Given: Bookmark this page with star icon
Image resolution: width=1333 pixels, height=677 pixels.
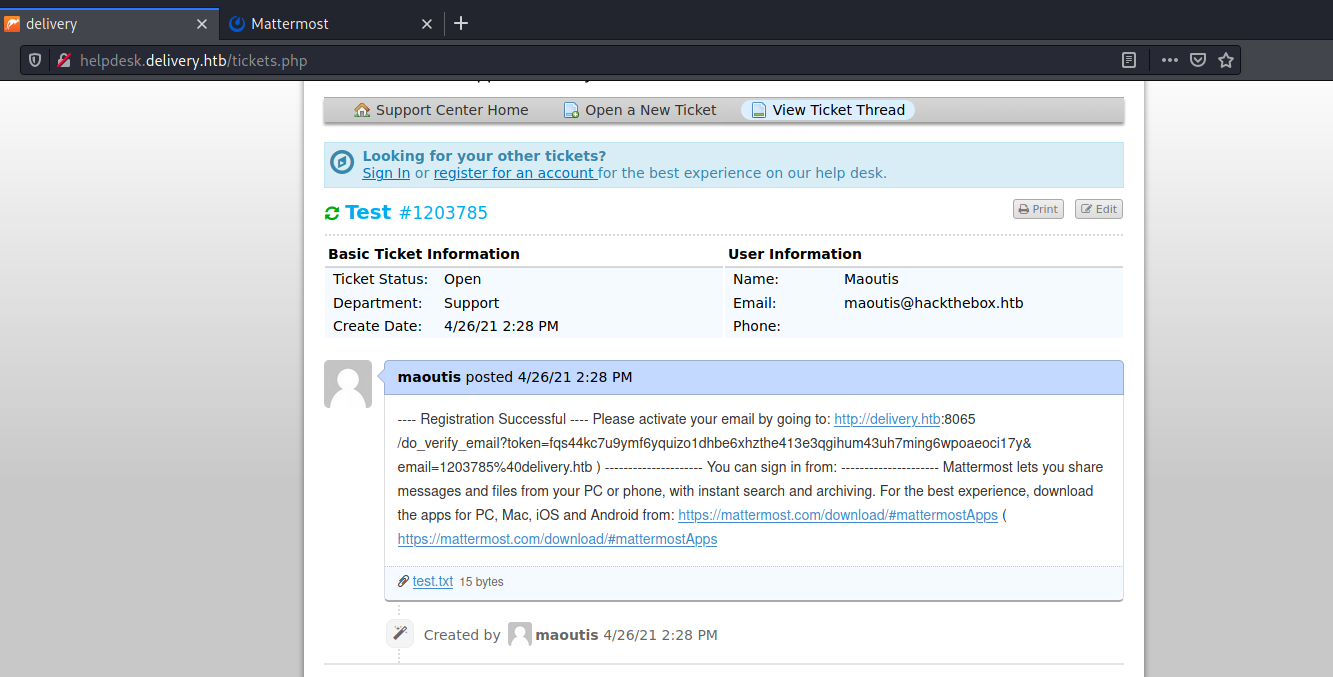Looking at the screenshot, I should tap(1226, 61).
